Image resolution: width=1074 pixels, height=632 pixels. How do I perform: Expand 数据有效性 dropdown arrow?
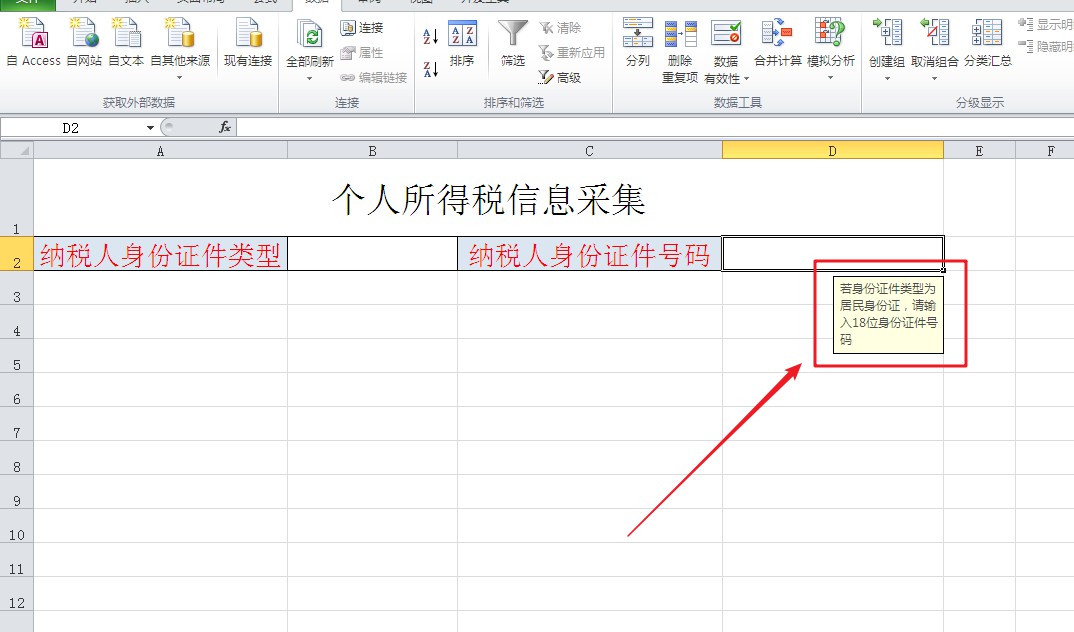click(x=747, y=79)
